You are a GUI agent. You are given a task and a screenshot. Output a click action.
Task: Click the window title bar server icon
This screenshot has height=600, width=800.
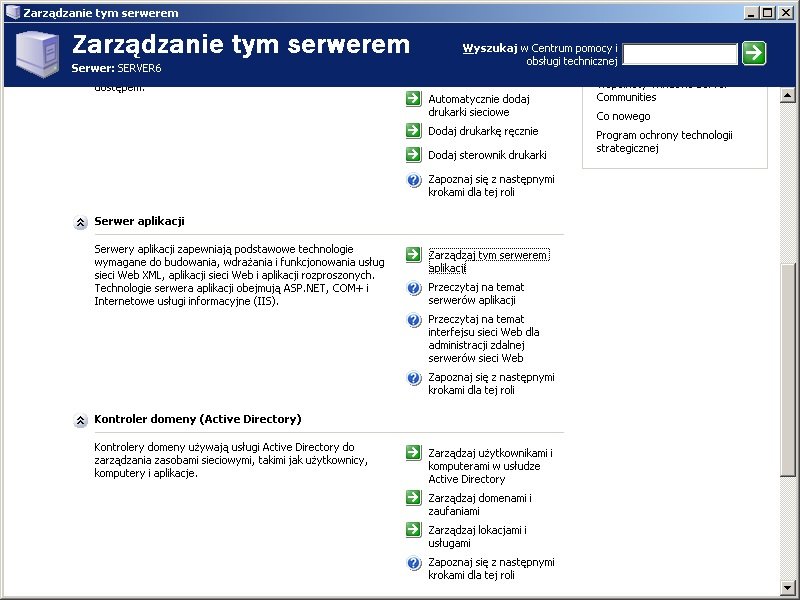[x=12, y=12]
